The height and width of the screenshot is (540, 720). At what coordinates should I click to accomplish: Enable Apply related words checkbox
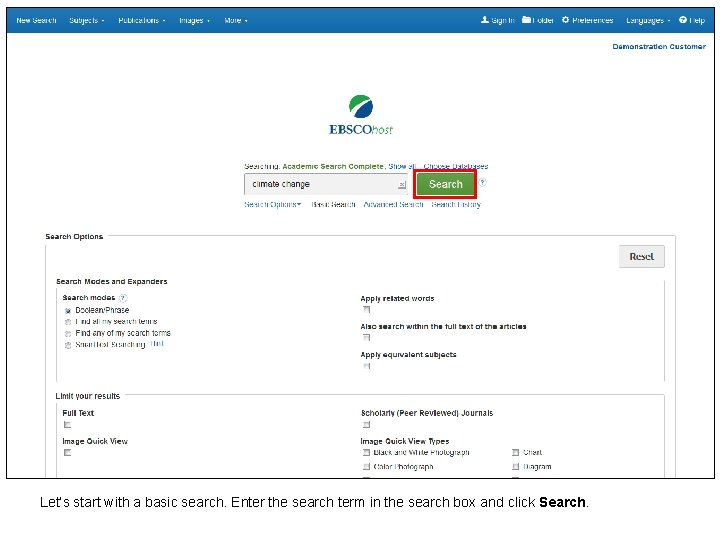click(x=366, y=309)
